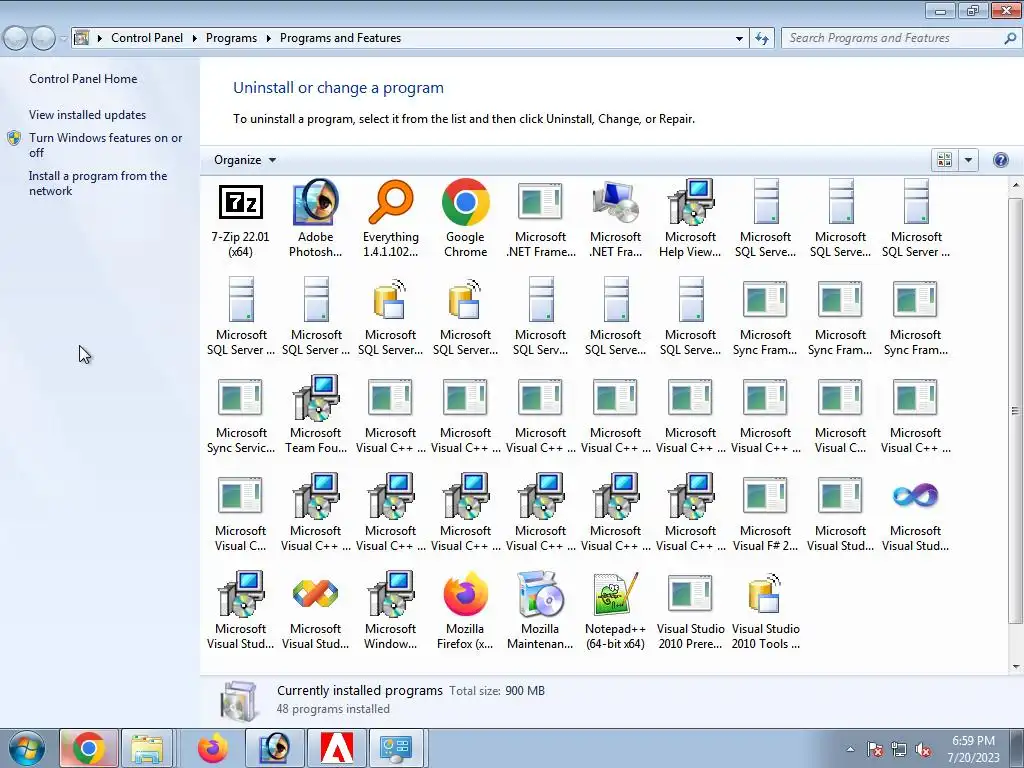Open Install a program from the network
Screen dimensions: 1024x768
(x=98, y=184)
